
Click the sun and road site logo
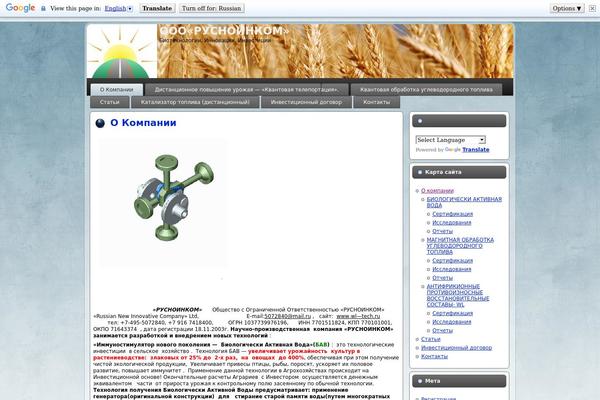pos(122,52)
